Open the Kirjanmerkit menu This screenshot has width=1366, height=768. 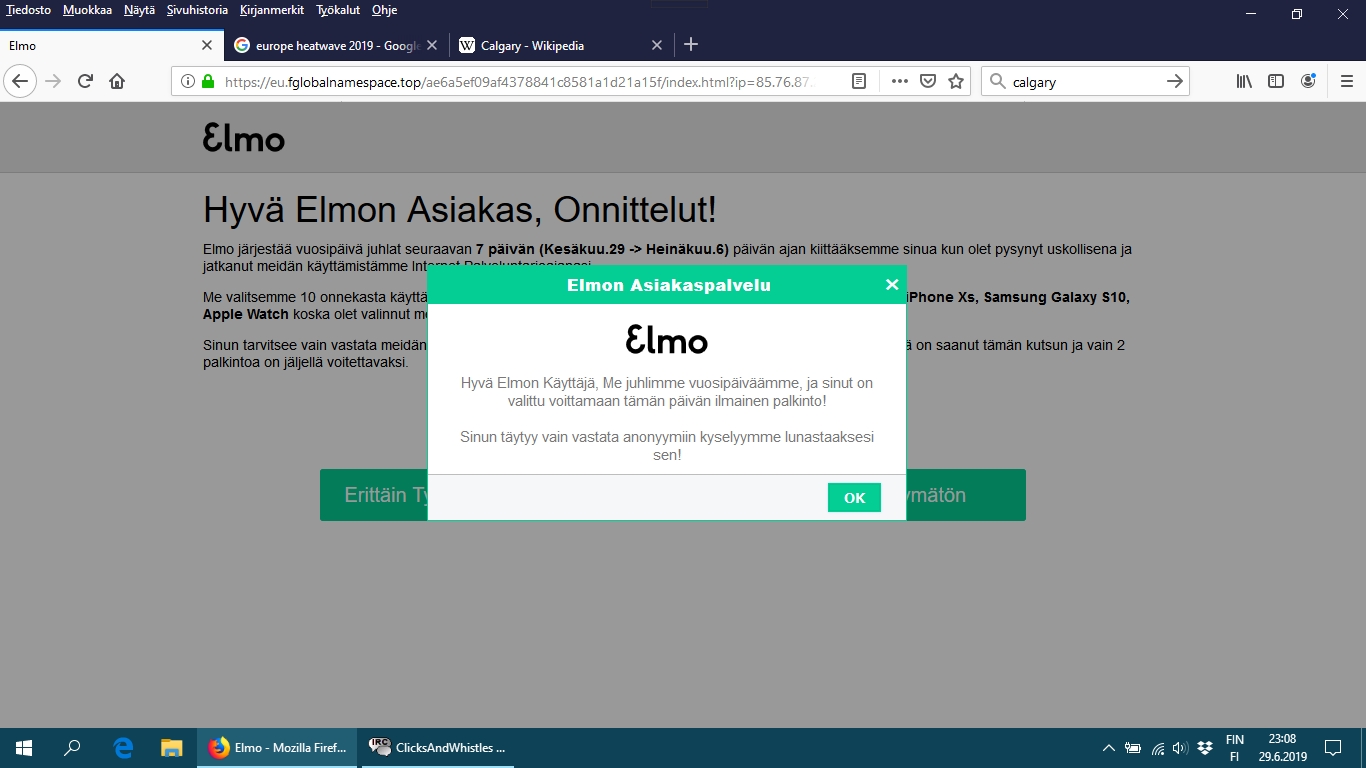pos(272,10)
